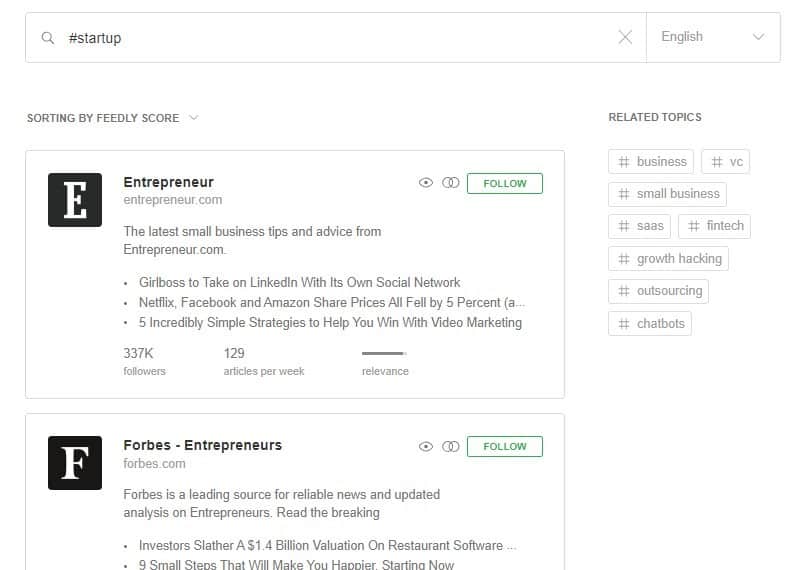This screenshot has height=570, width=807.
Task: Click the Entrepreneur relevance bar
Action: click(x=384, y=353)
